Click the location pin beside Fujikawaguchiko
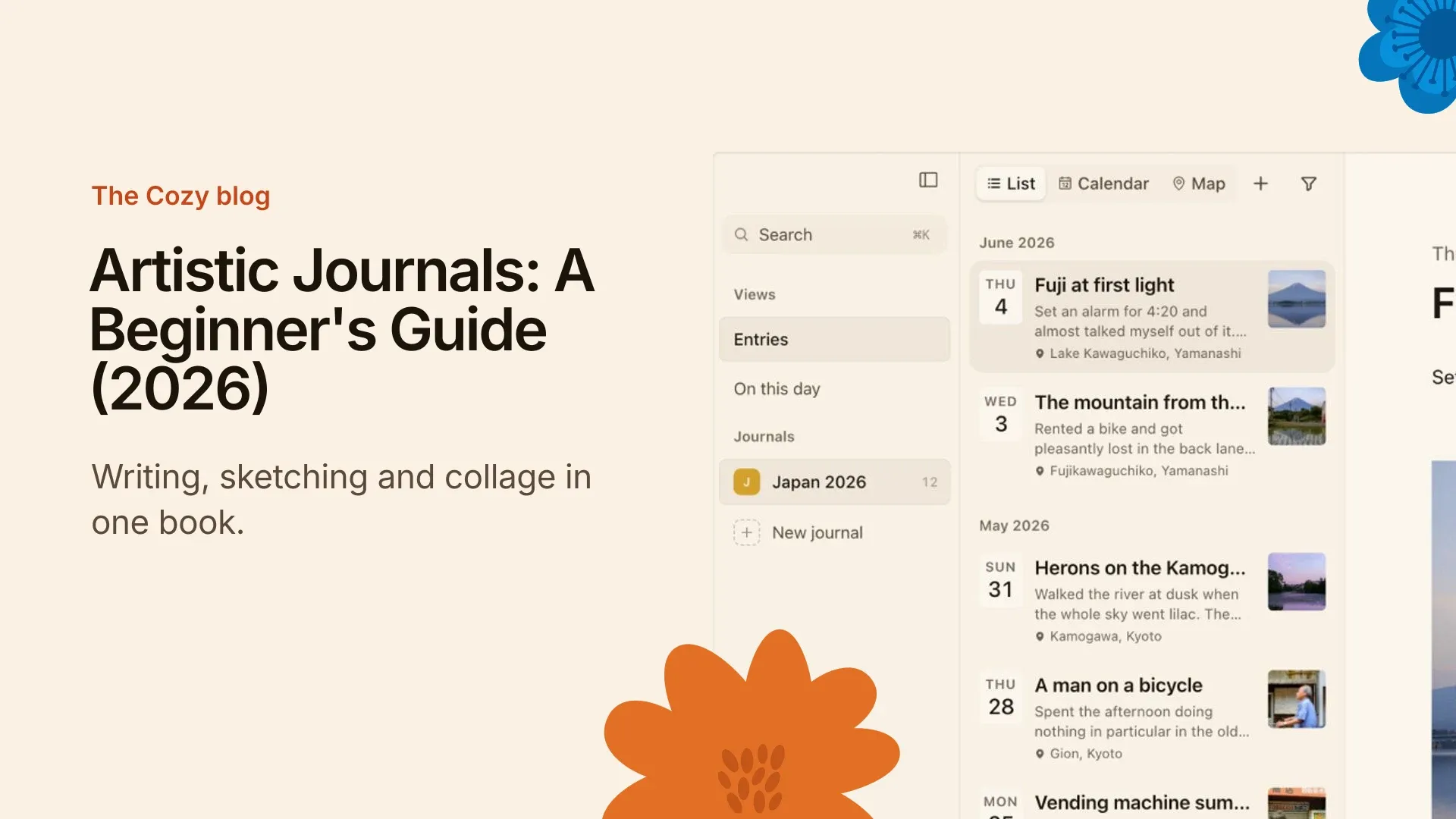The height and width of the screenshot is (819, 1456). click(1040, 471)
